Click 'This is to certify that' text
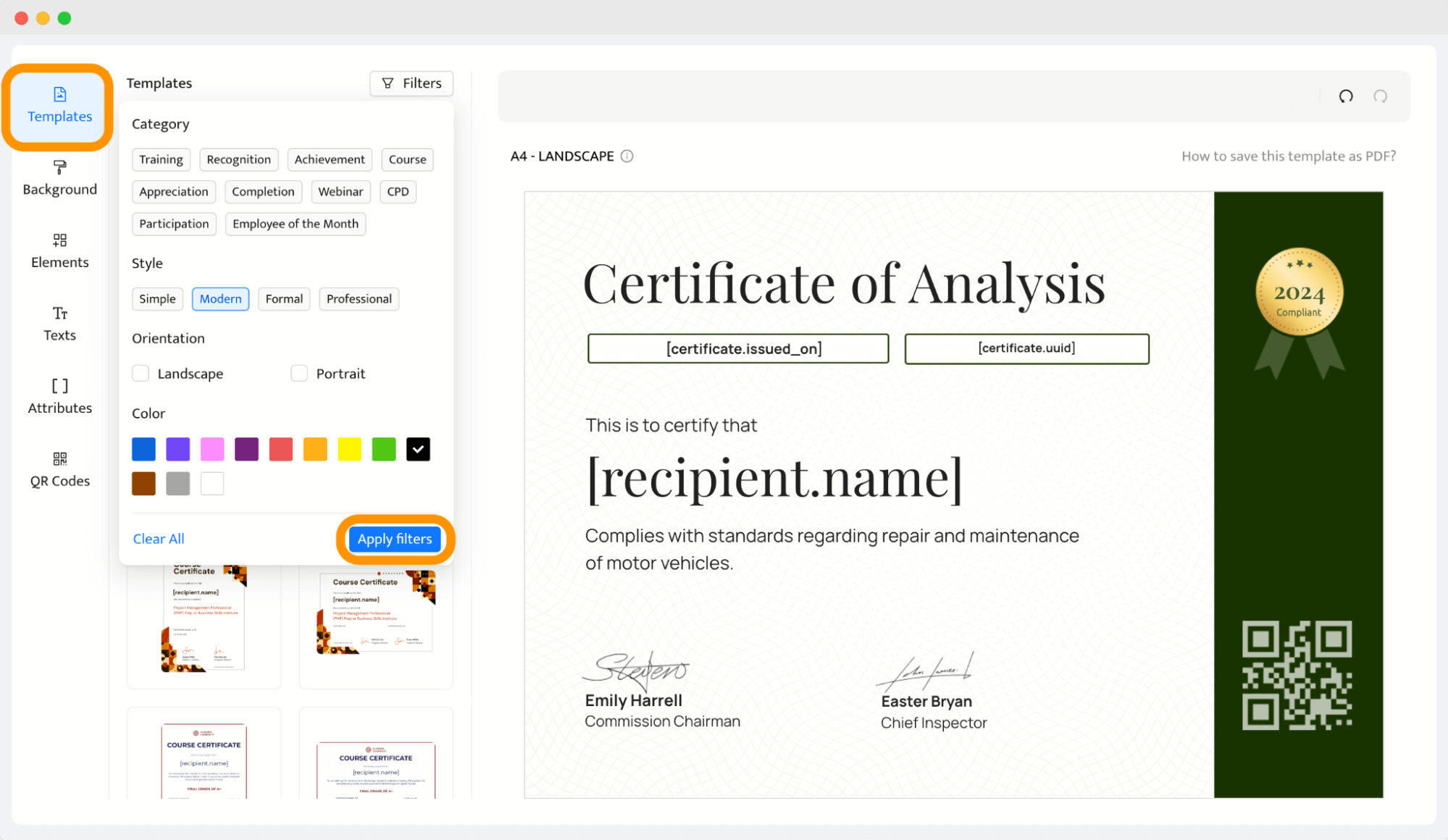This screenshot has width=1448, height=840. (x=671, y=425)
